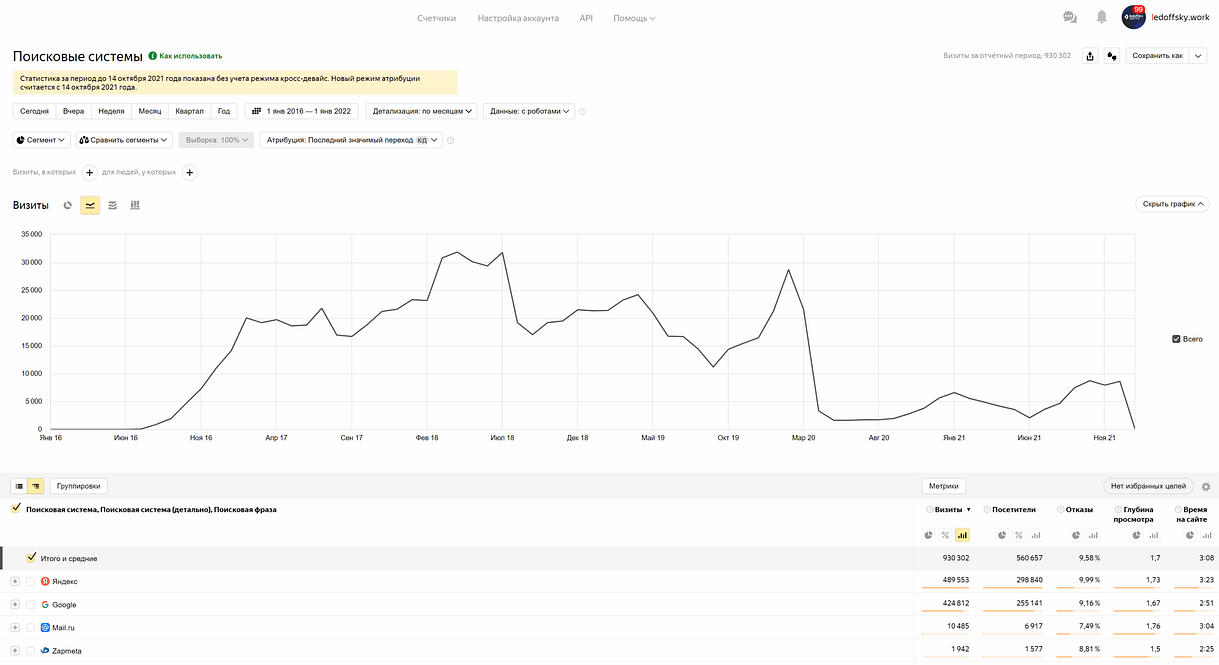Select the 'Квартал' period tab
This screenshot has width=1219, height=665.
coord(189,111)
